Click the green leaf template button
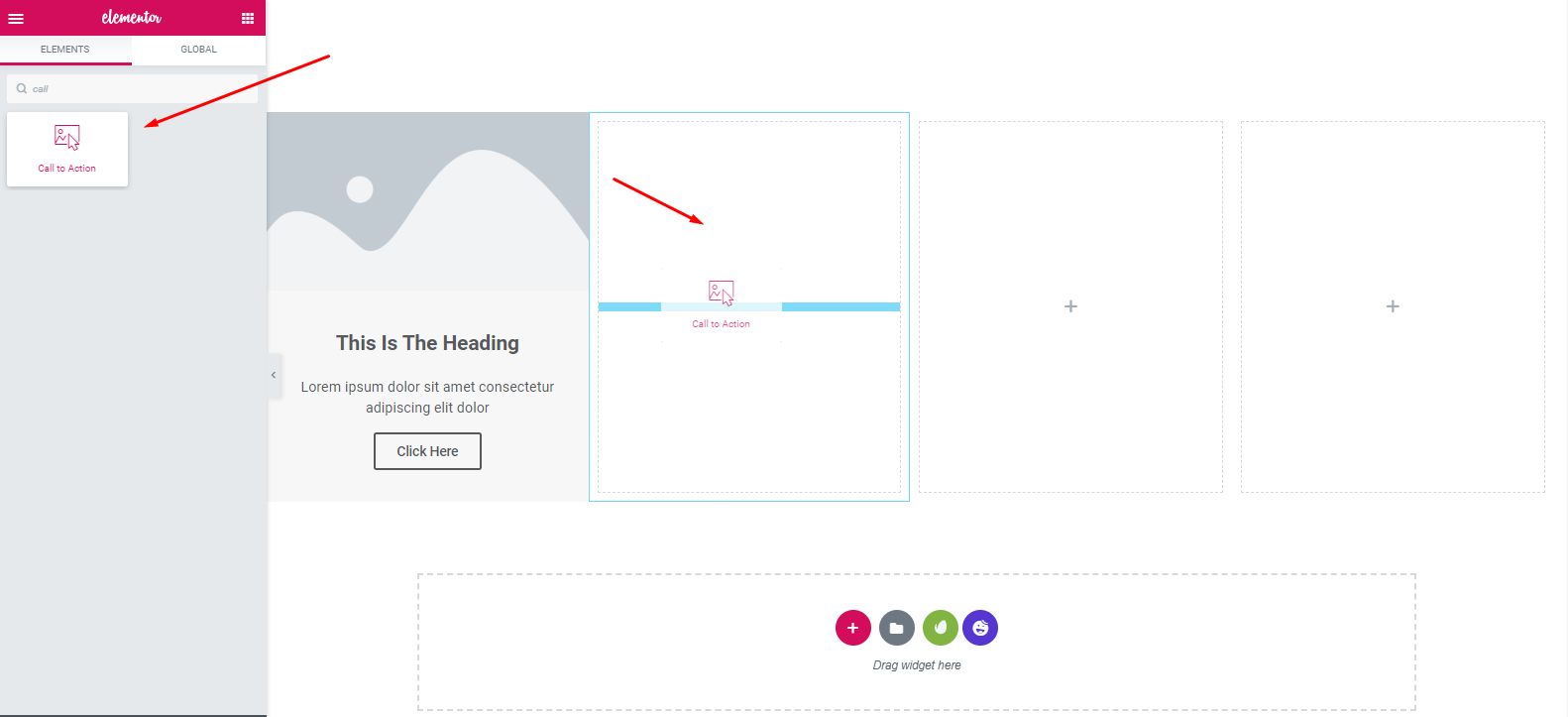This screenshot has width=1568, height=717. pyautogui.click(x=940, y=628)
